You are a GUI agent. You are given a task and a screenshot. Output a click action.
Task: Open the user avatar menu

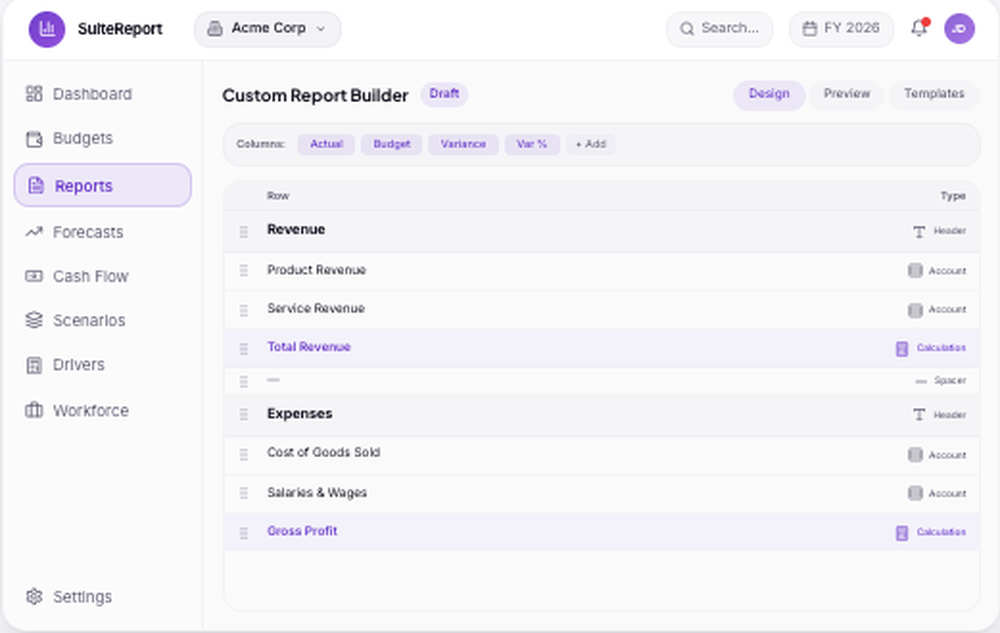[959, 29]
